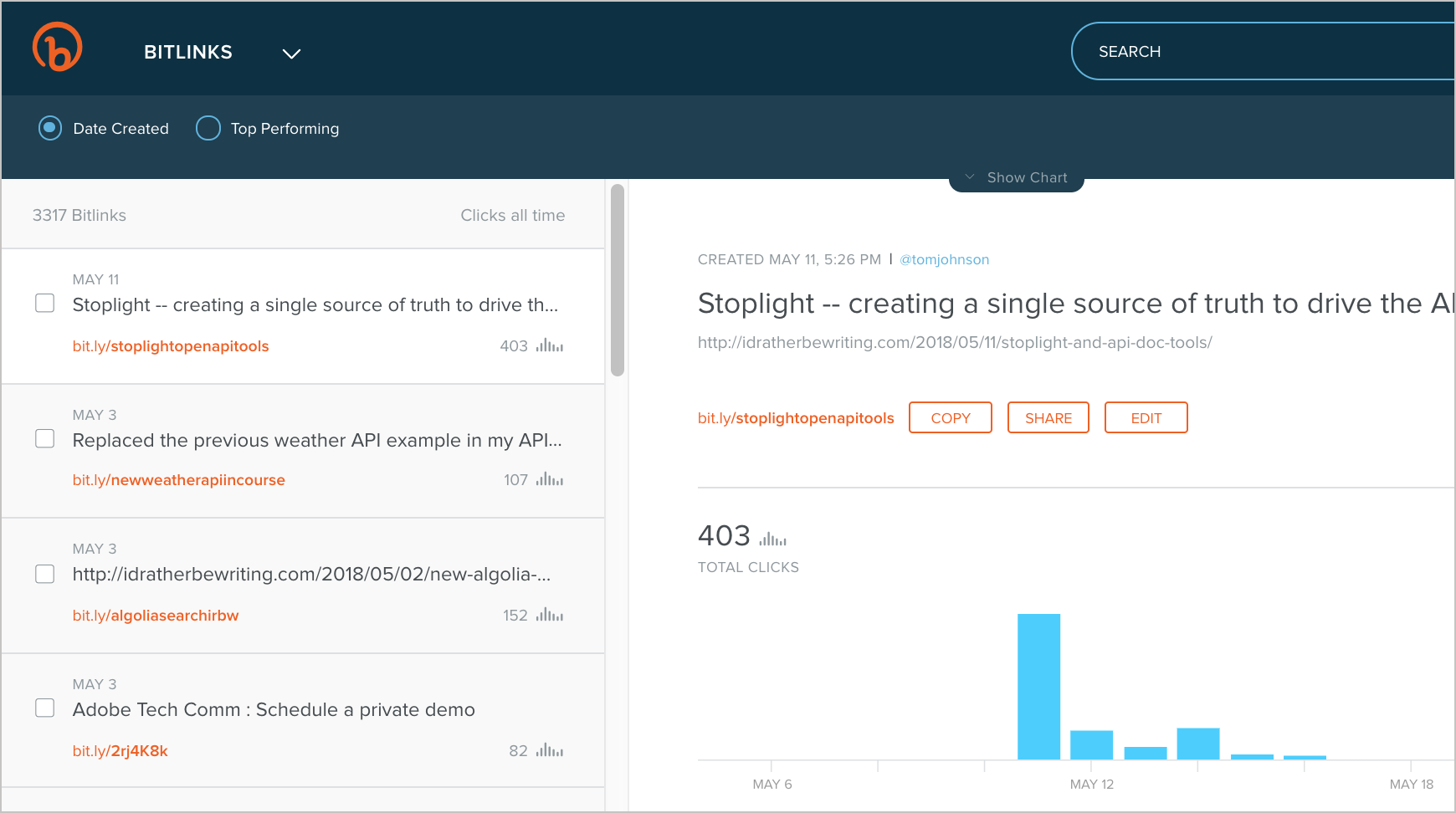Check the Replaced previous weather API checkbox

click(x=45, y=438)
